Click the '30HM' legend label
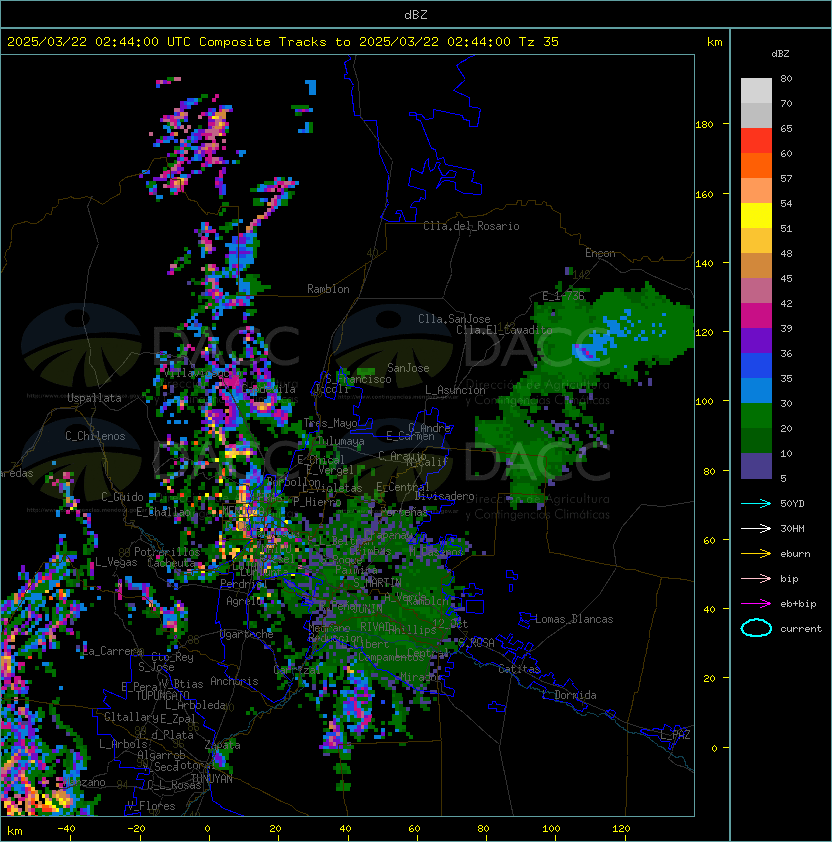The height and width of the screenshot is (842, 832). (x=792, y=528)
